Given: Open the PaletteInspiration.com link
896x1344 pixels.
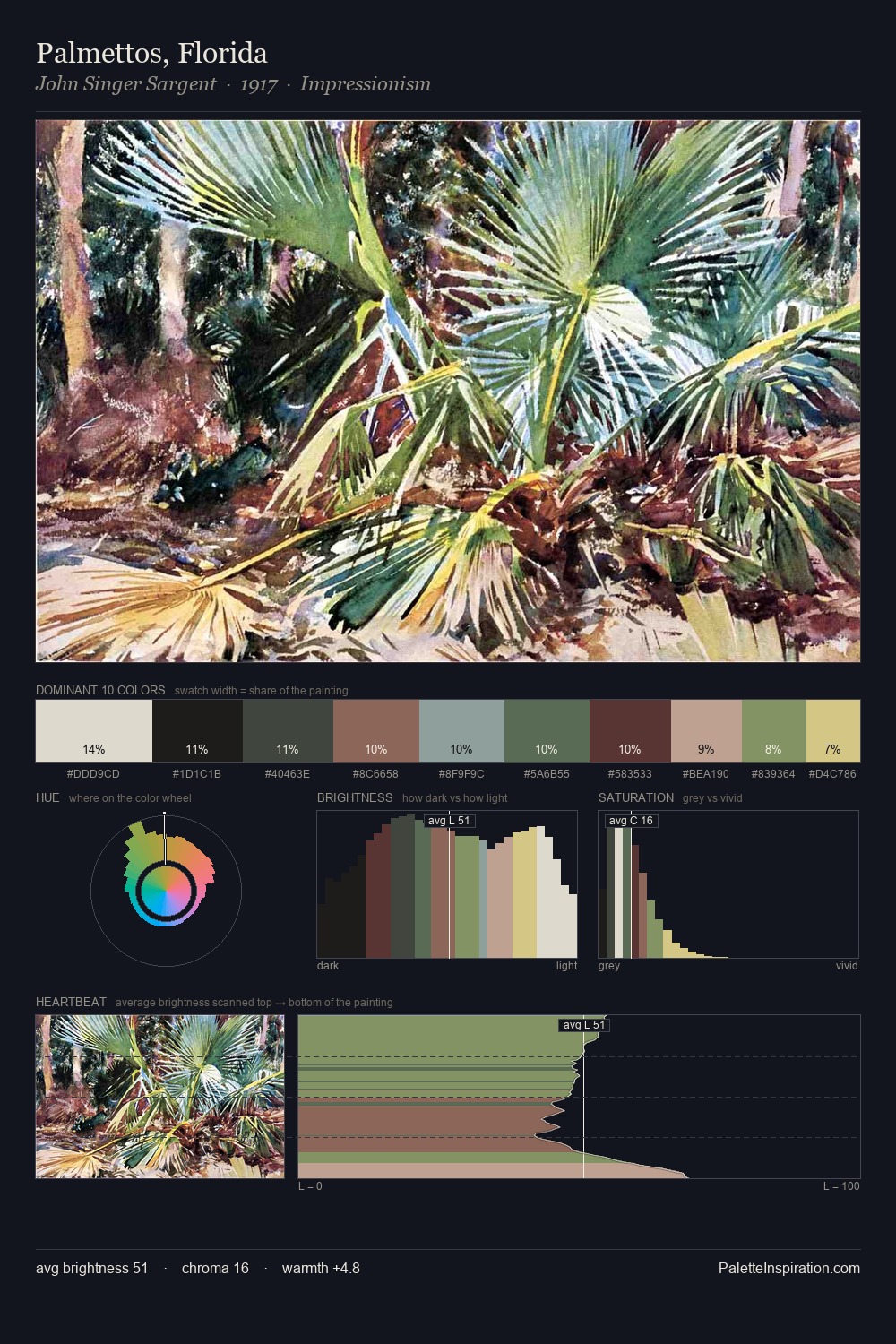Looking at the screenshot, I should point(789,1268).
